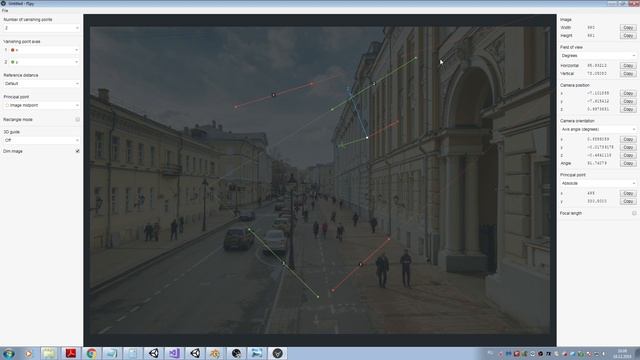Open the File menu

(5, 11)
